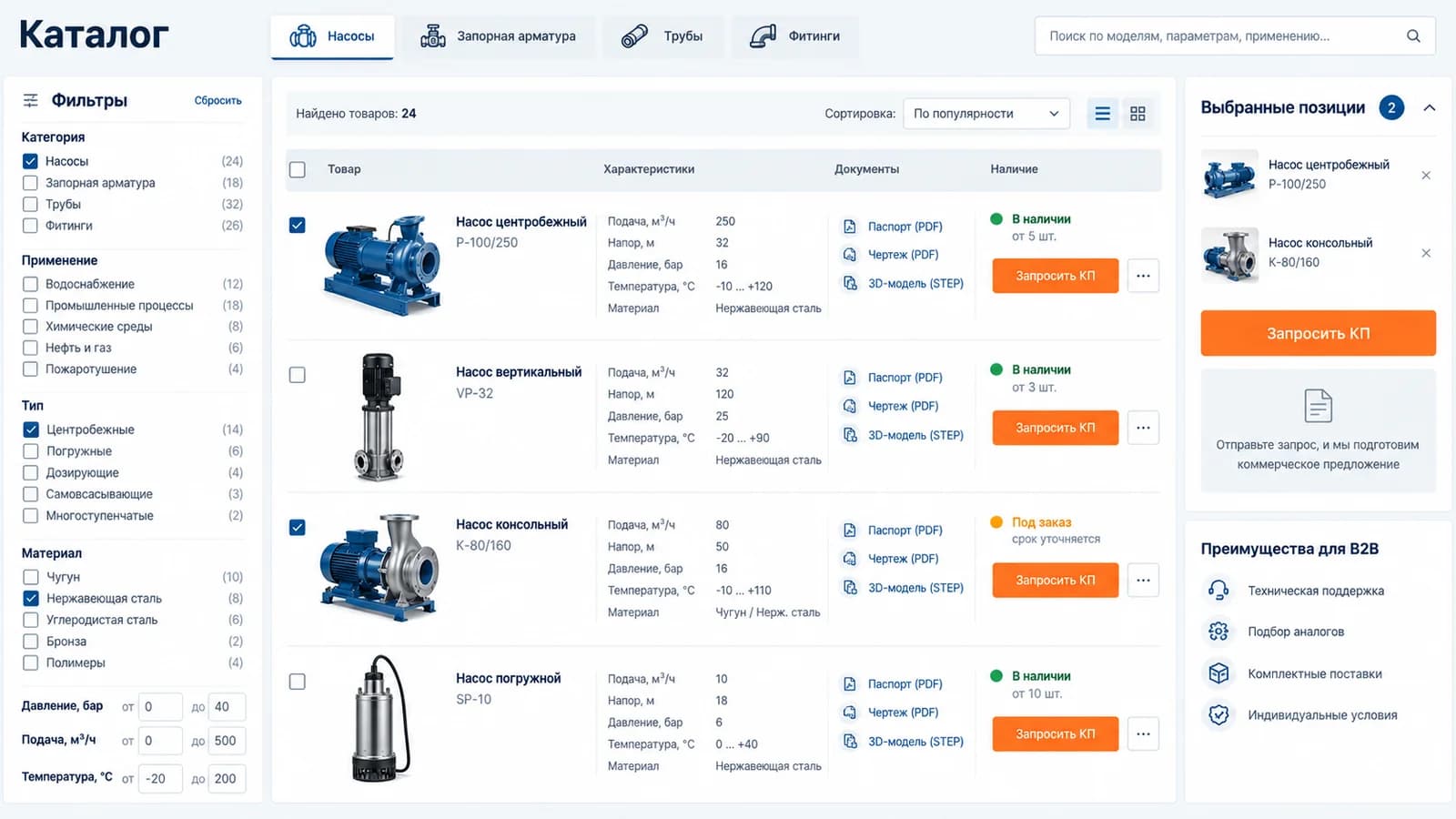Switch to grid view layout
This screenshot has height=819, width=1456.
(x=1137, y=114)
